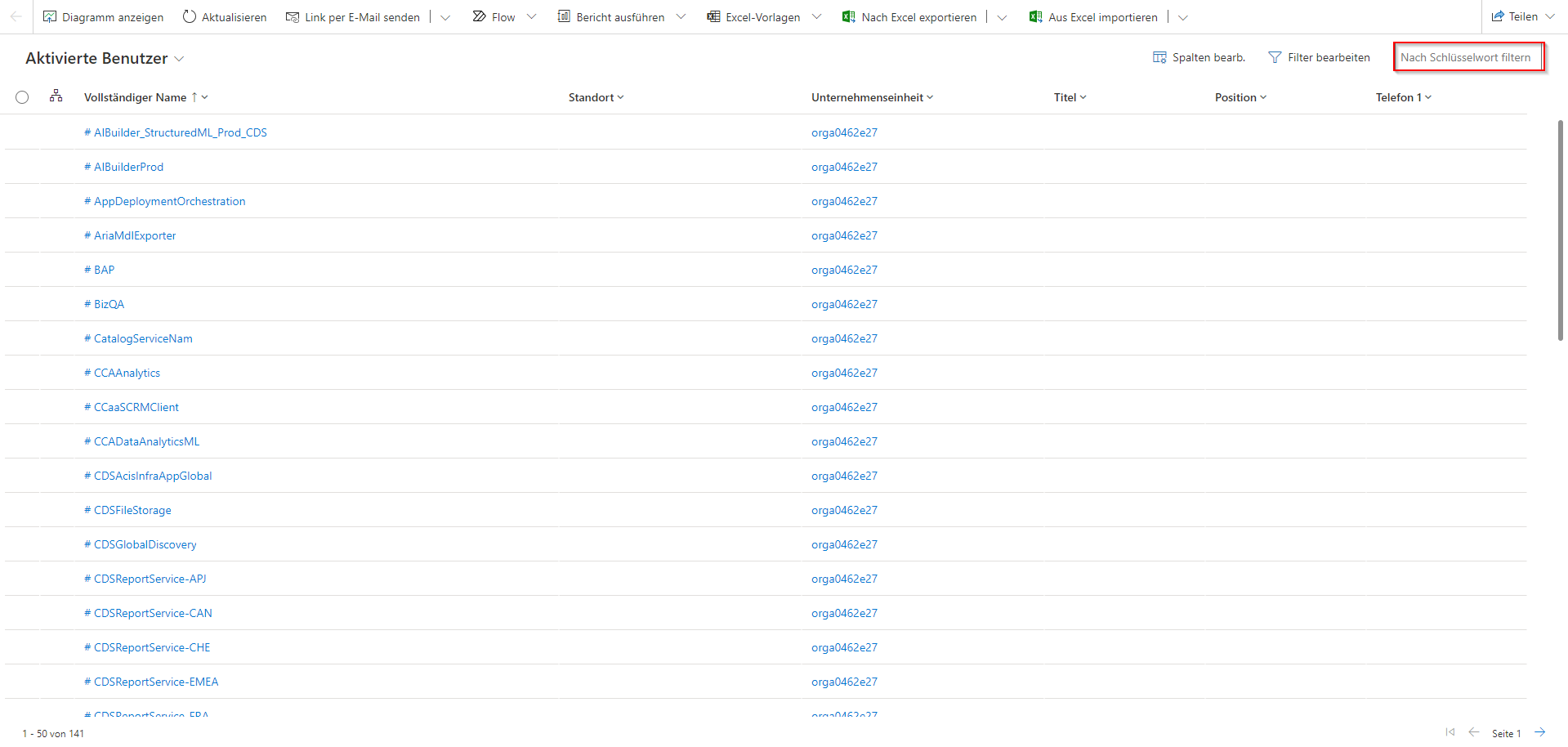This screenshot has height=747, width=1568.
Task: Open the Aus Excel importieren split arrow
Action: 1183,16
